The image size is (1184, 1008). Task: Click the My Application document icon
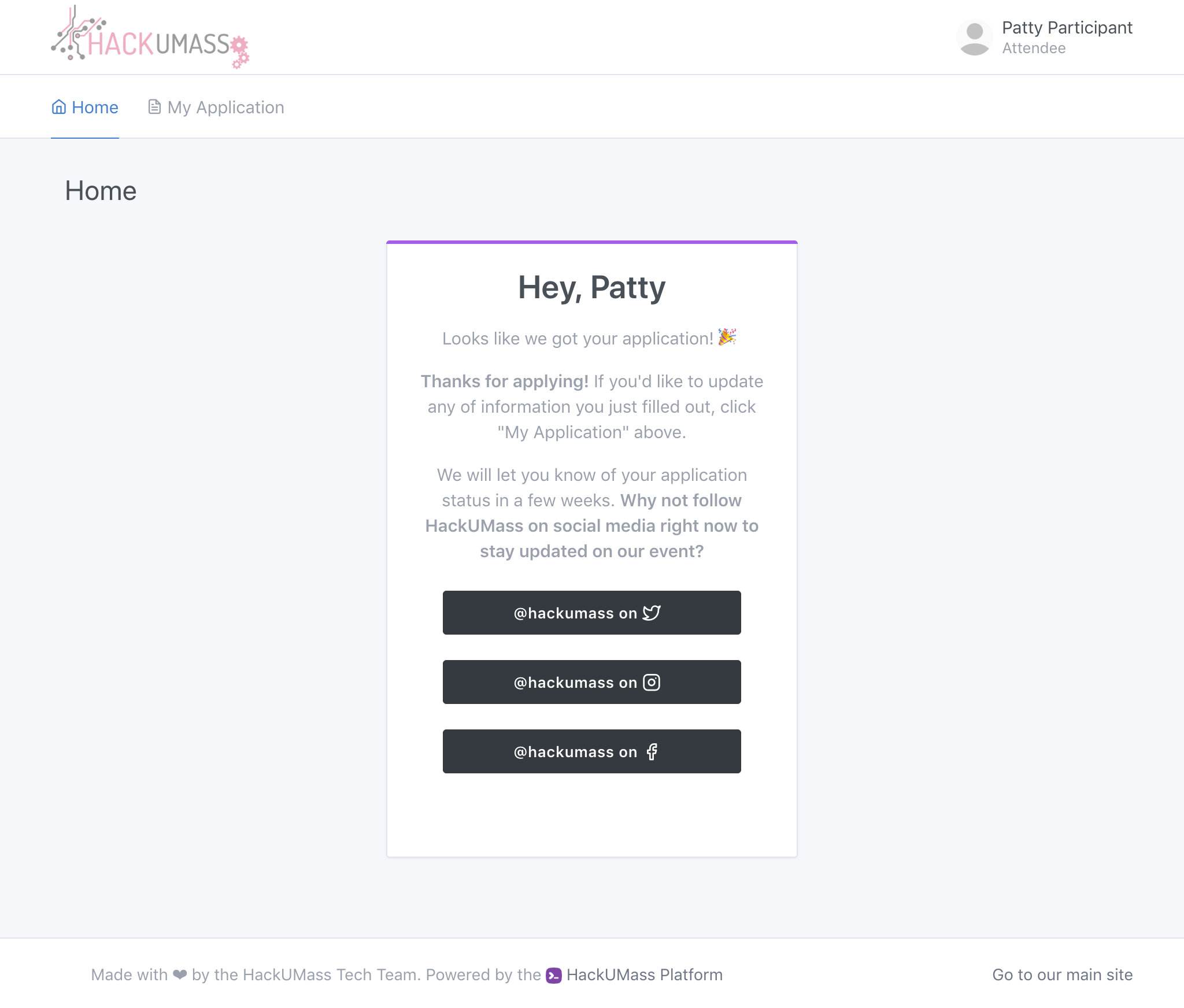154,107
